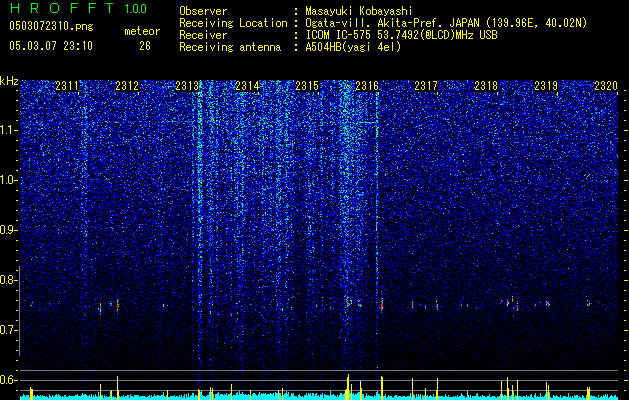Click the 2313 time marker
629x400 pixels.
pos(187,85)
